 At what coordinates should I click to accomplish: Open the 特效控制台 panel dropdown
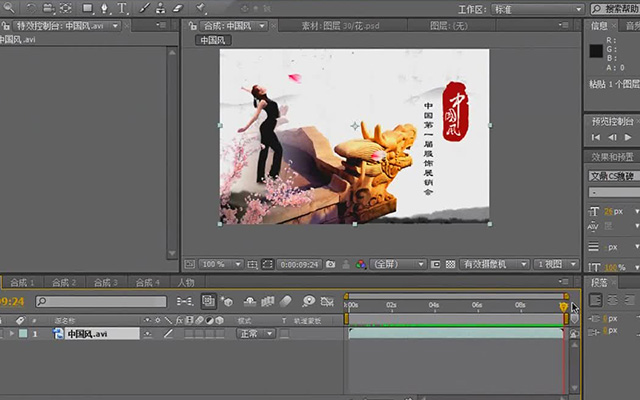click(x=67, y=26)
